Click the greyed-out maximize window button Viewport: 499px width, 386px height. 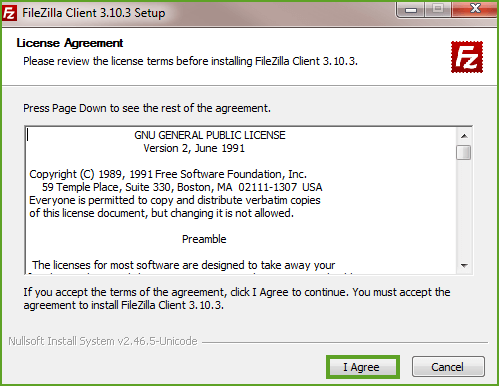point(438,9)
